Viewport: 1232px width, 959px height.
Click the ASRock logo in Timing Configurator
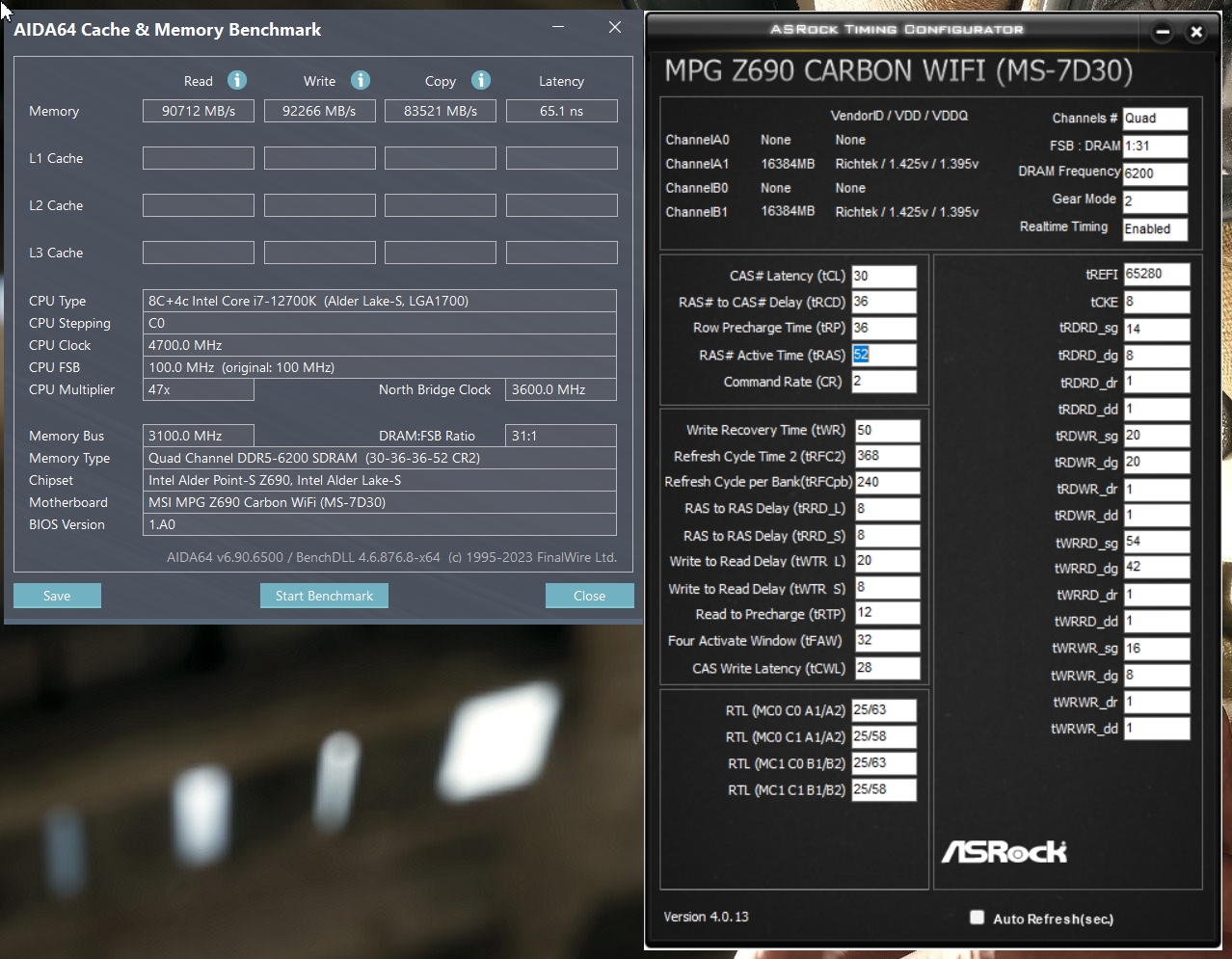point(1004,851)
